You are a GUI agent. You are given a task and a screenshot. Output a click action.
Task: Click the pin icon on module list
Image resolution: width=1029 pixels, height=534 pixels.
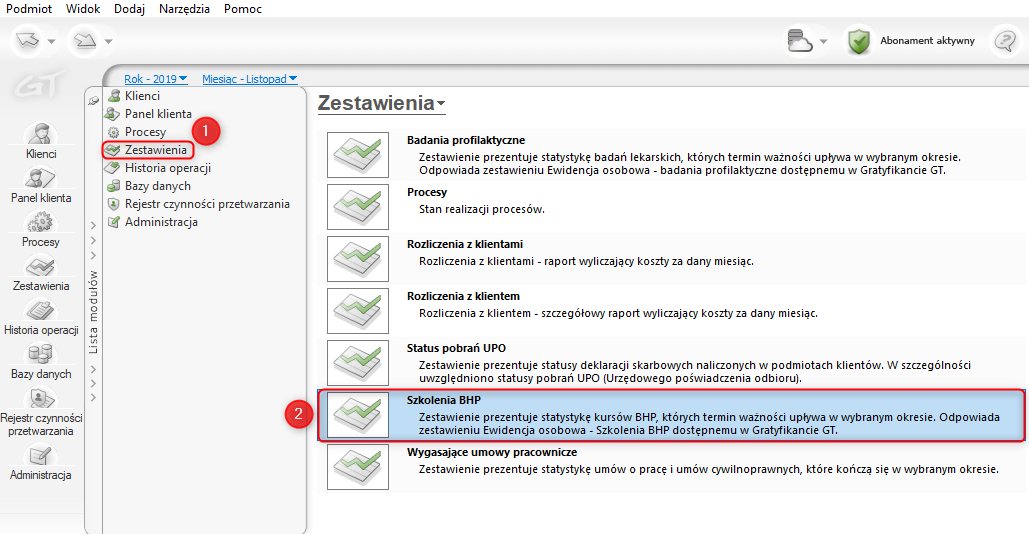coord(94,100)
